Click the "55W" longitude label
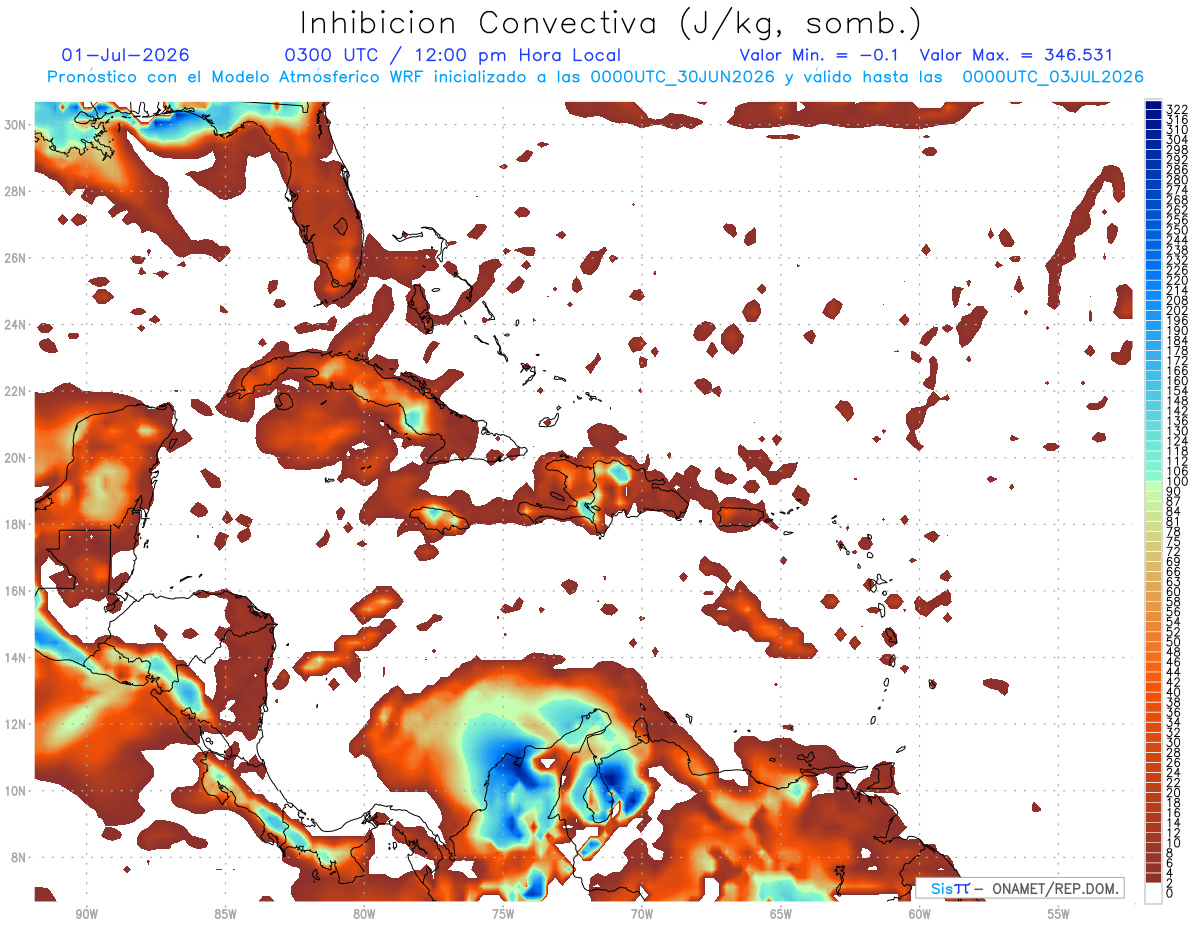This screenshot has height=927, width=1200. click(x=1059, y=914)
